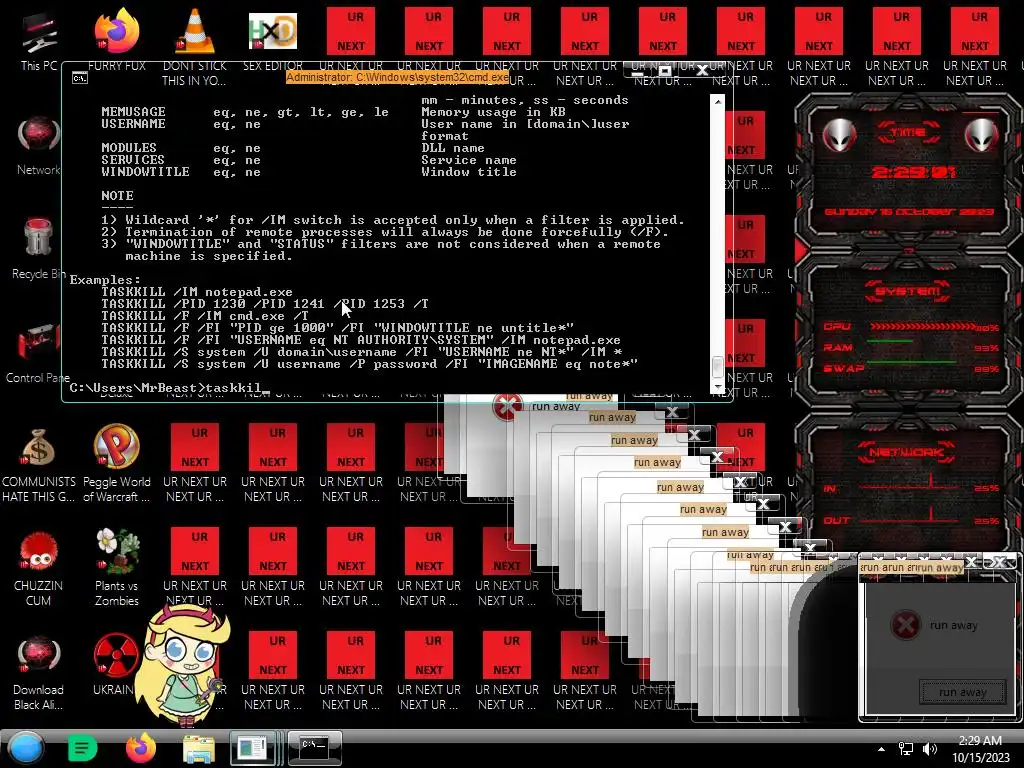Screen dimensions: 1024x768
Task: Open the Control Panel desktop icon
Action: [38, 353]
